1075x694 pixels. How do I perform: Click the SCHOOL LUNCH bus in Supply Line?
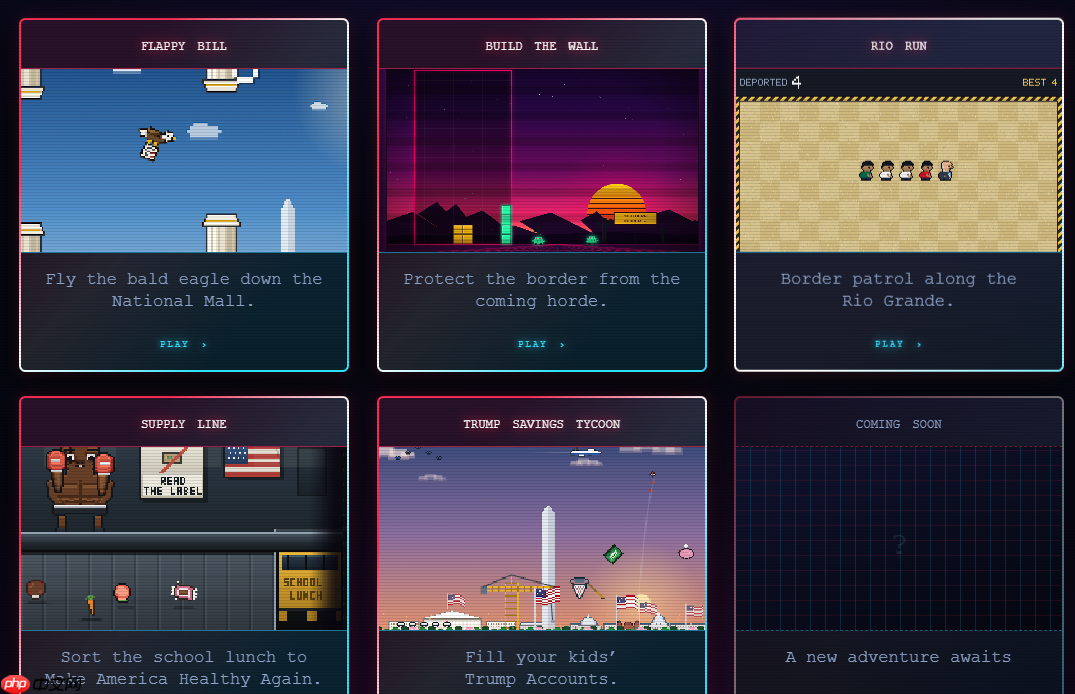[x=310, y=590]
